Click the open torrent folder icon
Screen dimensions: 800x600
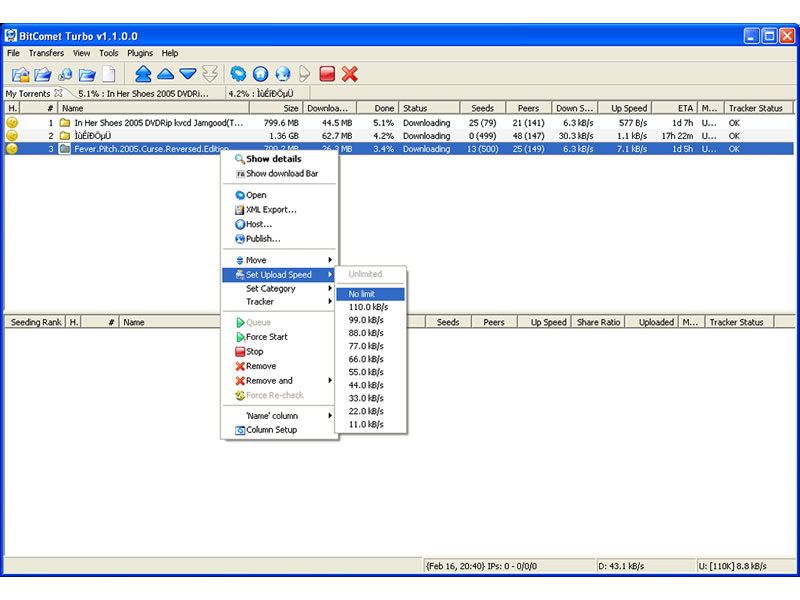tap(43, 74)
